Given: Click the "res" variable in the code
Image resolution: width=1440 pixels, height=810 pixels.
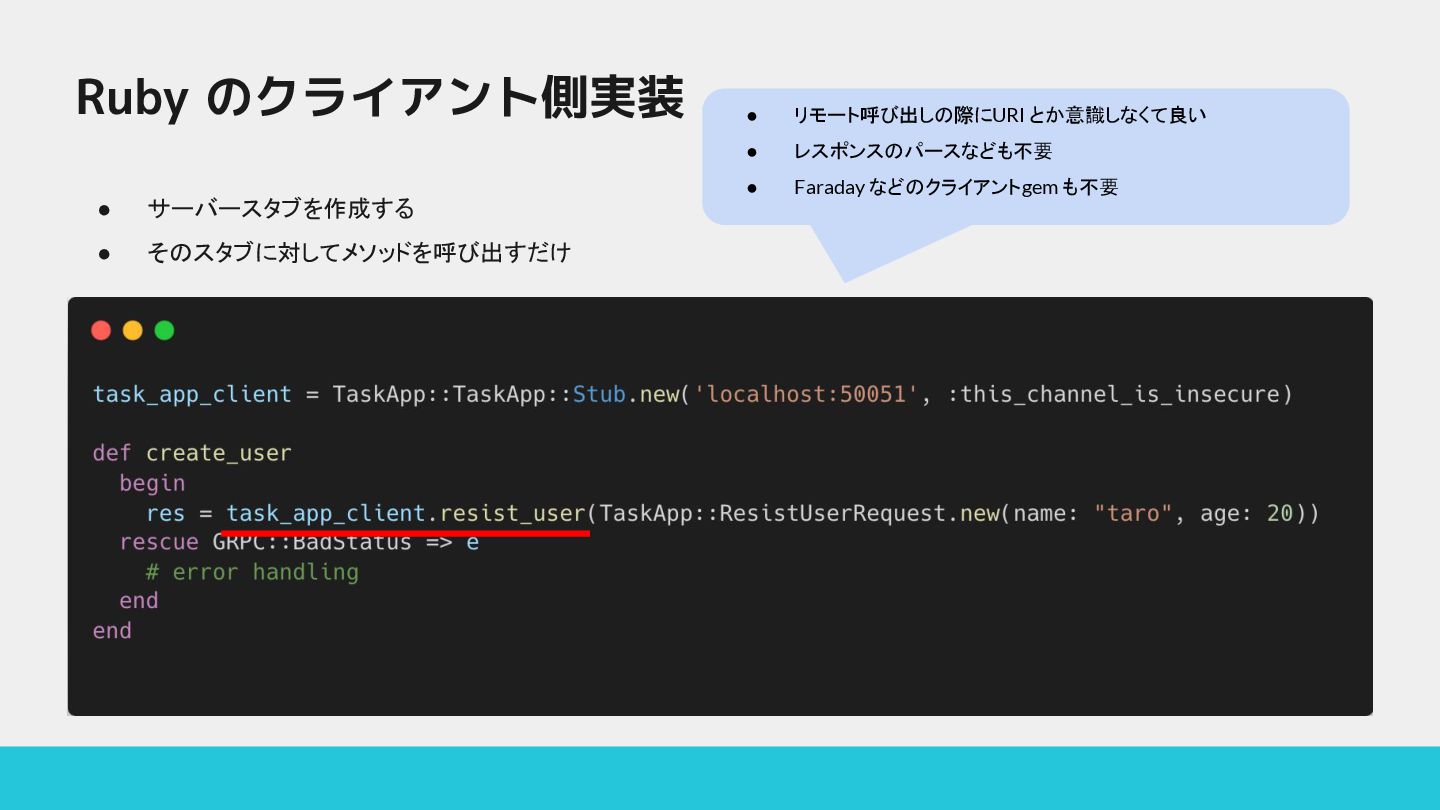Looking at the screenshot, I should pyautogui.click(x=165, y=514).
